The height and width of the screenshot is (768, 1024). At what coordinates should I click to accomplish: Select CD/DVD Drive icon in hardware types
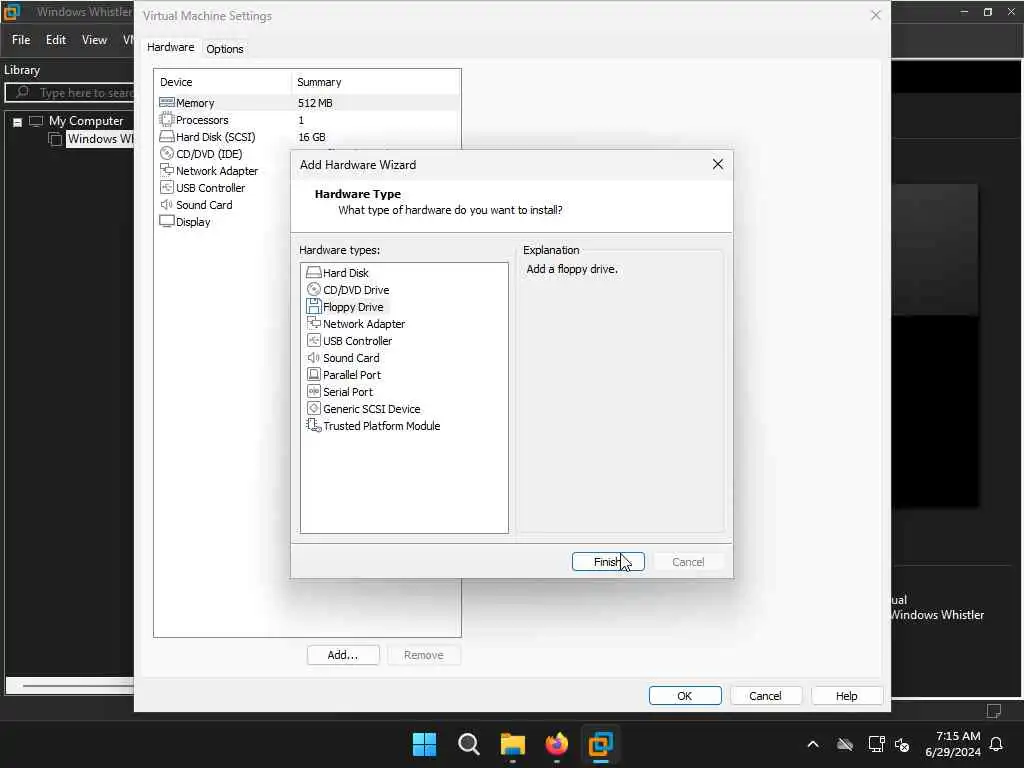[x=313, y=289]
